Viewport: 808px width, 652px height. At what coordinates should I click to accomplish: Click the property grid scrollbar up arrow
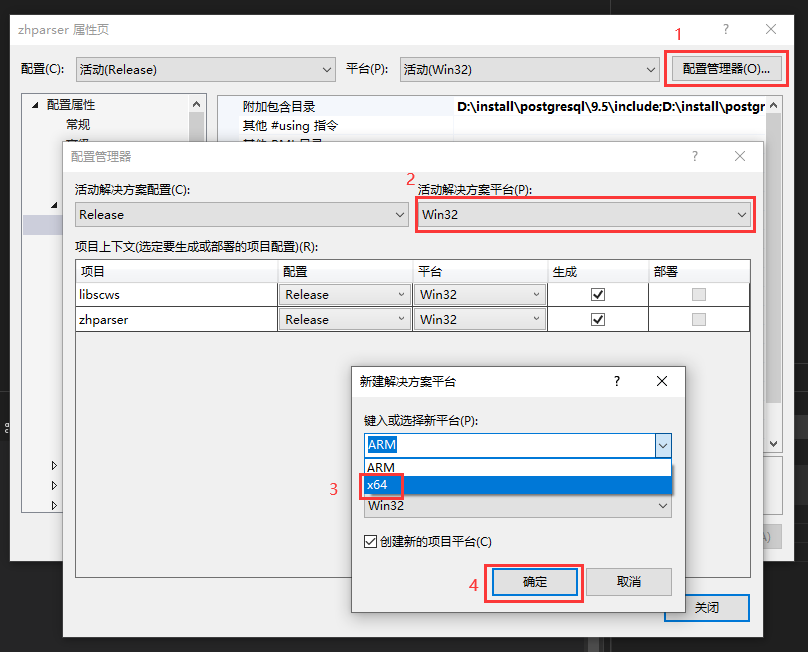point(773,105)
